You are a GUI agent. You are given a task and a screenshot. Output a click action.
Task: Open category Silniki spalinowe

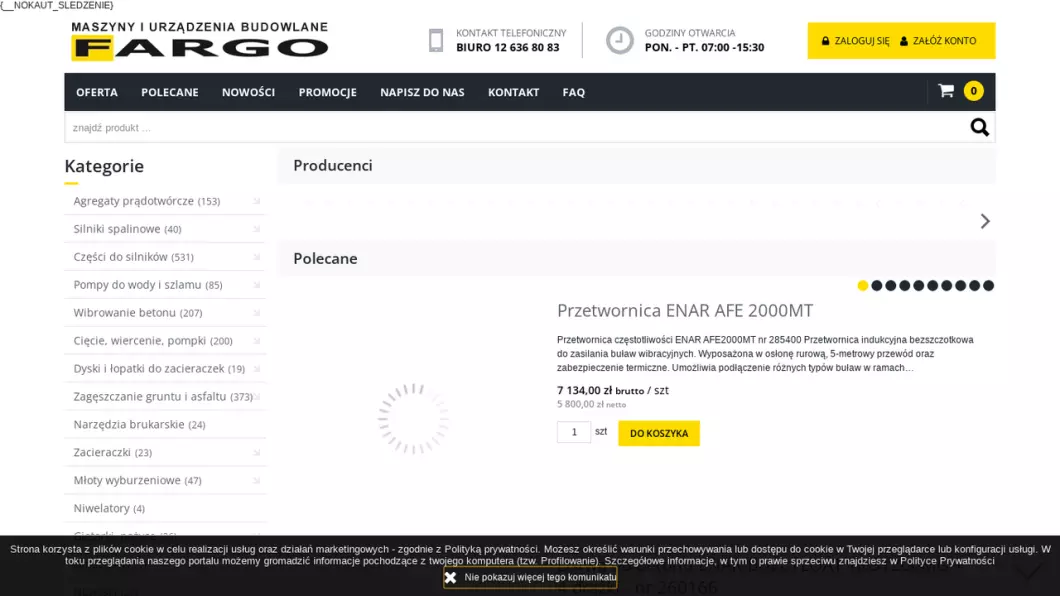click(x=127, y=228)
